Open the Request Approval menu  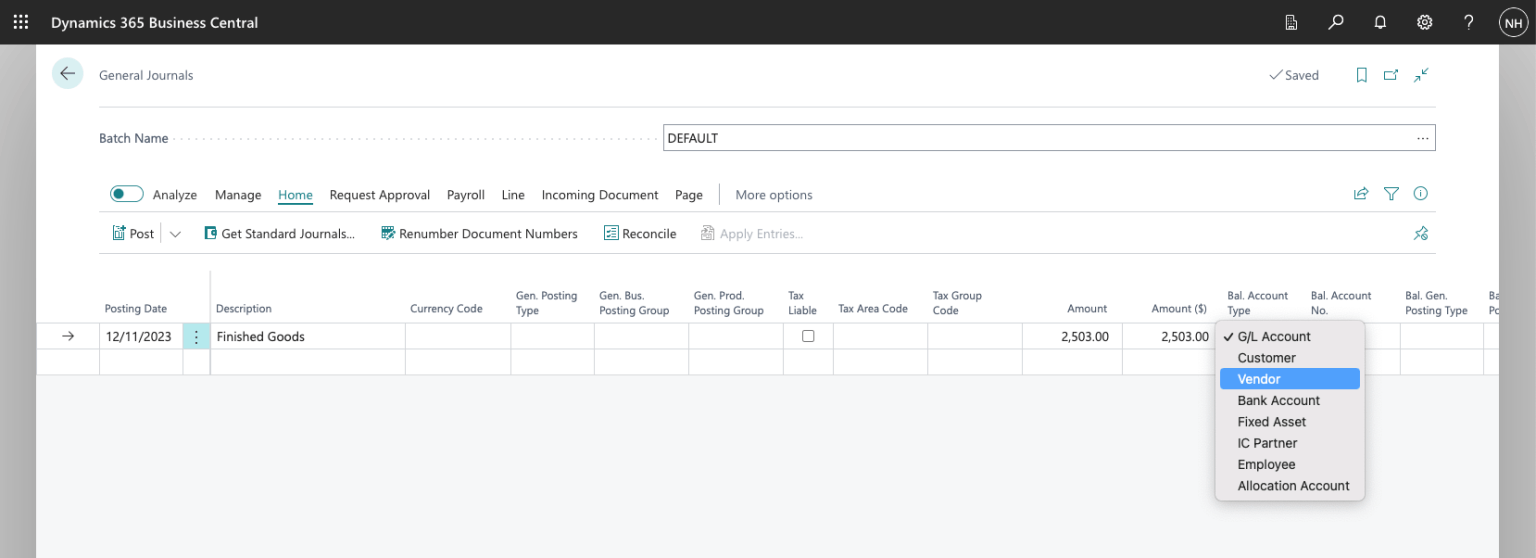(379, 195)
